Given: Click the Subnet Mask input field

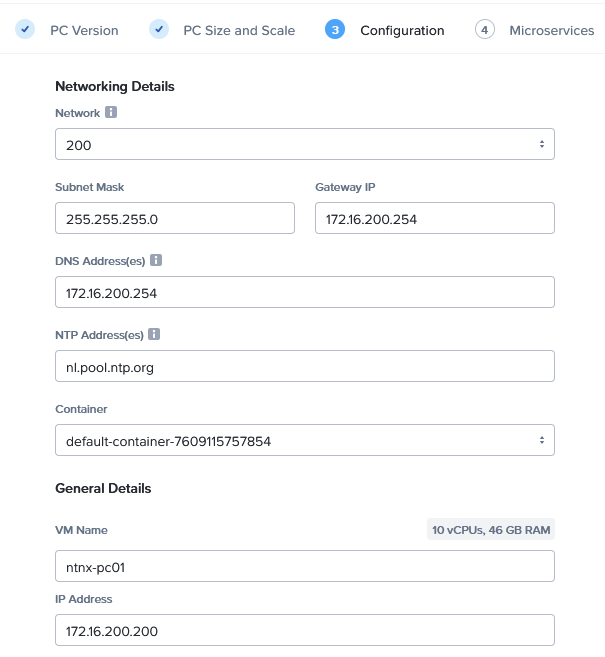Looking at the screenshot, I should (x=175, y=218).
